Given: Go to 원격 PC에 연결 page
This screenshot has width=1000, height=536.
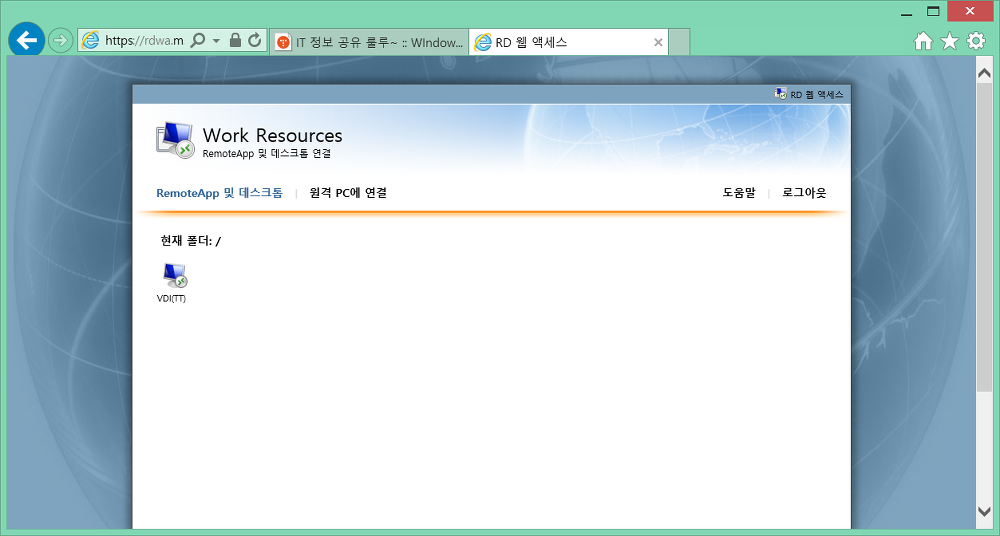Looking at the screenshot, I should click(x=348, y=193).
